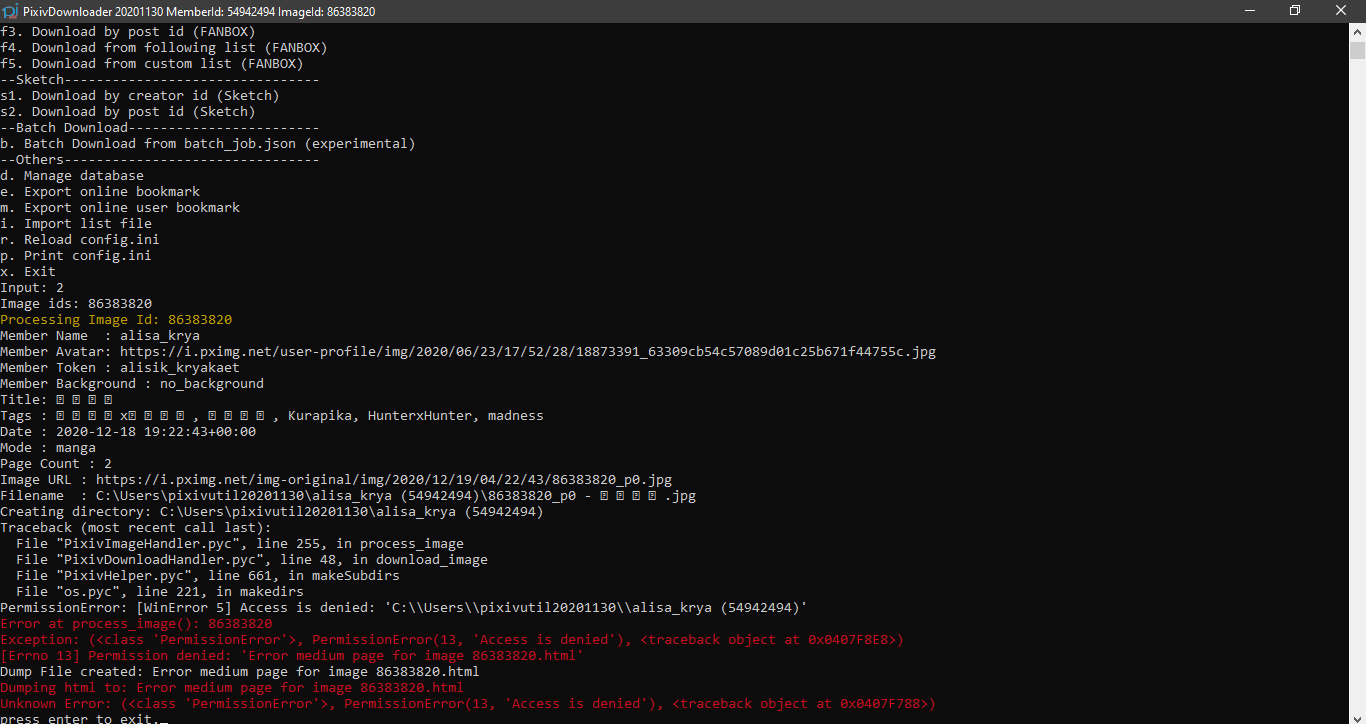This screenshot has width=1366, height=724.
Task: Click 'Date : 2020-12-18 19:22:43+00:00' line
Action: 128,432
